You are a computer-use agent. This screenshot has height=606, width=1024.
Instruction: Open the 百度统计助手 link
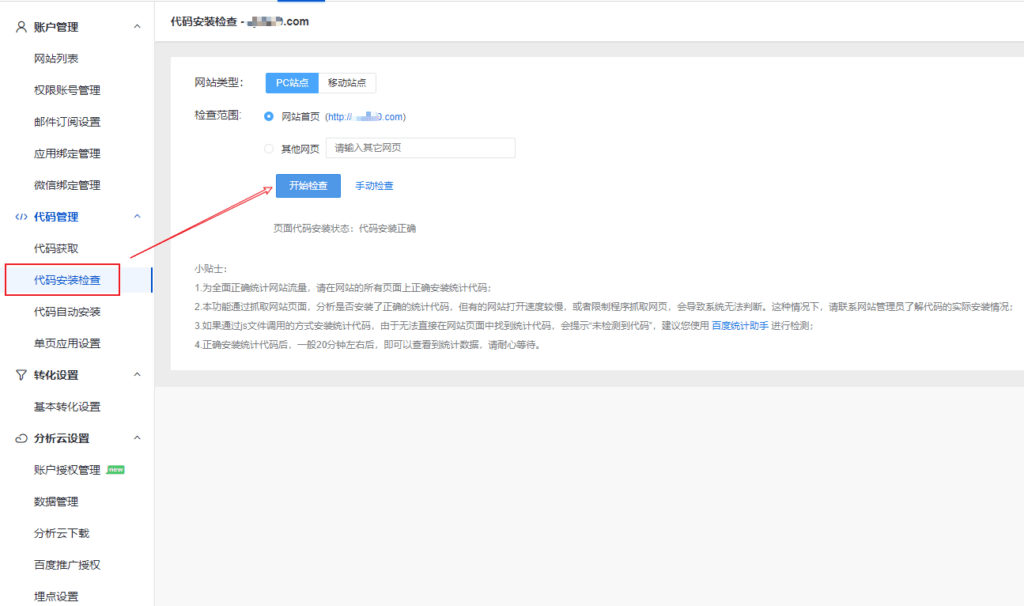point(739,325)
